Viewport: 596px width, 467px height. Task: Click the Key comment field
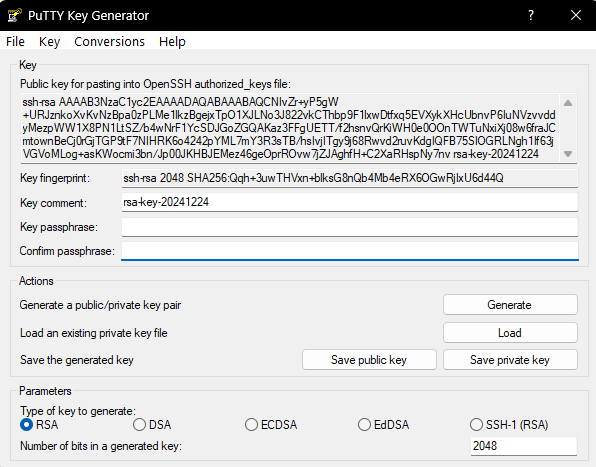pyautogui.click(x=350, y=202)
